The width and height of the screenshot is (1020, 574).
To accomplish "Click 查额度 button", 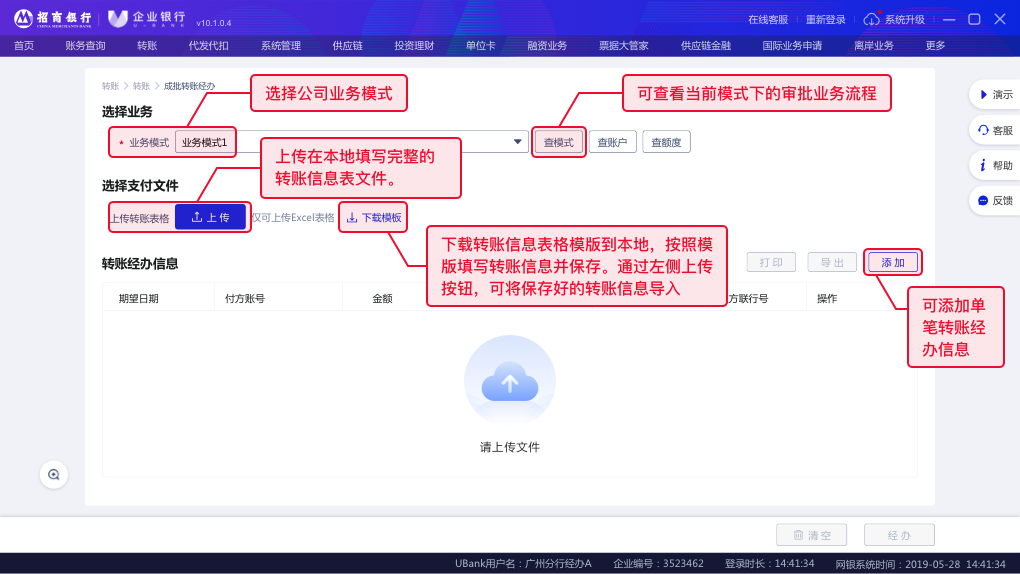I will click(x=666, y=143).
